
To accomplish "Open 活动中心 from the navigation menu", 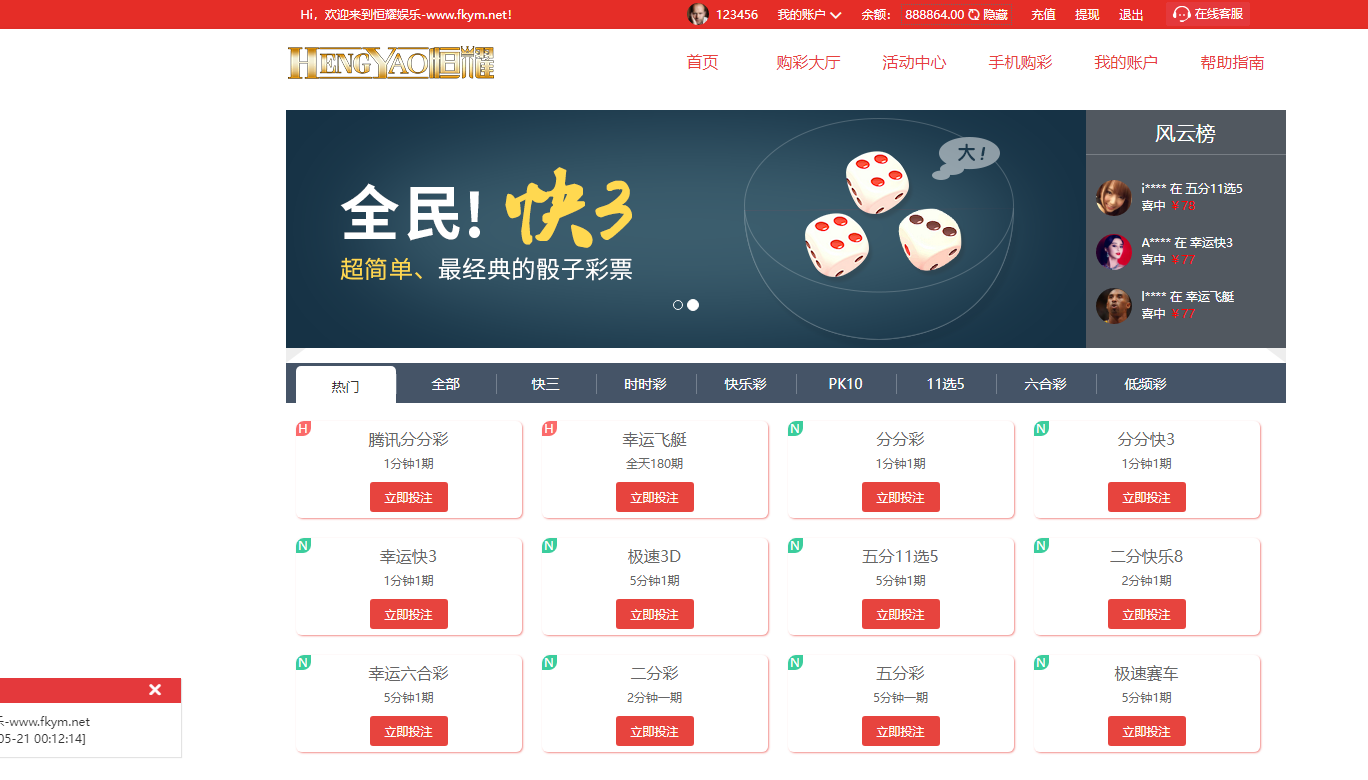I will pos(913,62).
